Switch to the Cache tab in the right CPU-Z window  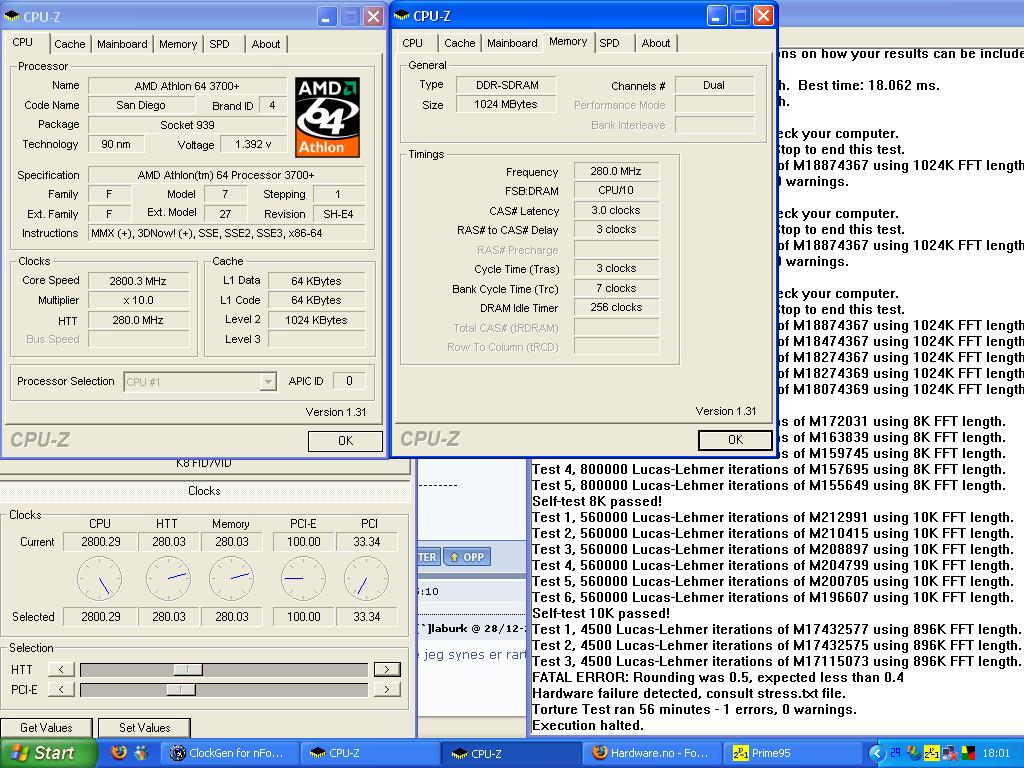tap(460, 42)
